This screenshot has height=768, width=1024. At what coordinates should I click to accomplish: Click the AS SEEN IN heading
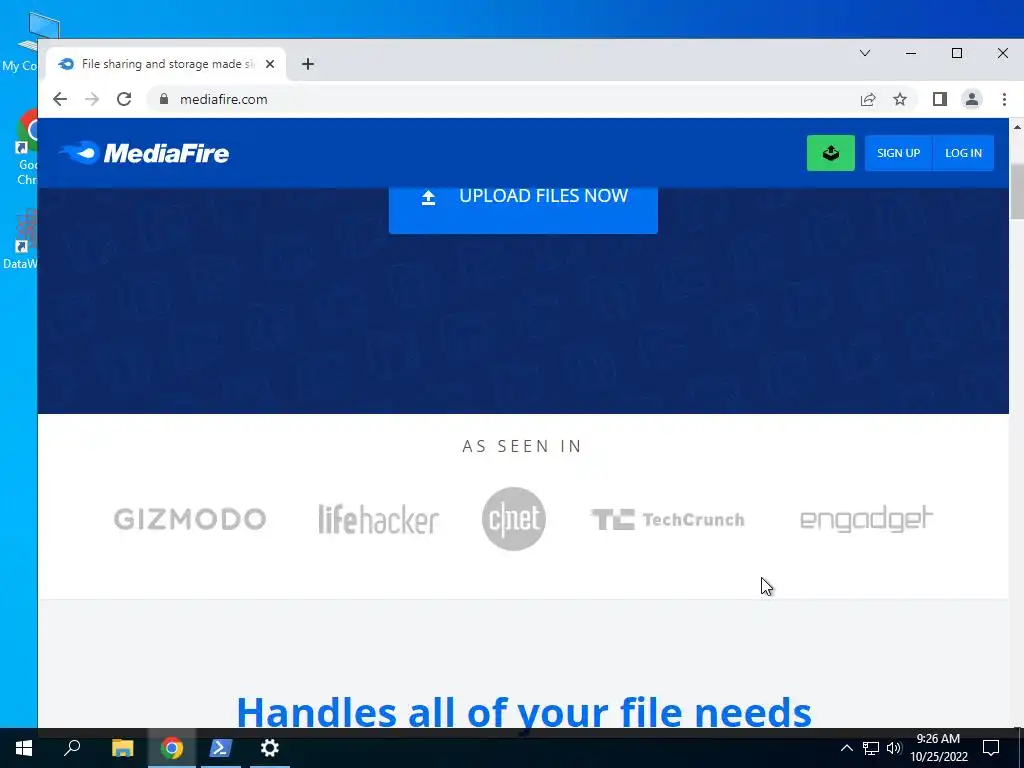click(x=522, y=446)
